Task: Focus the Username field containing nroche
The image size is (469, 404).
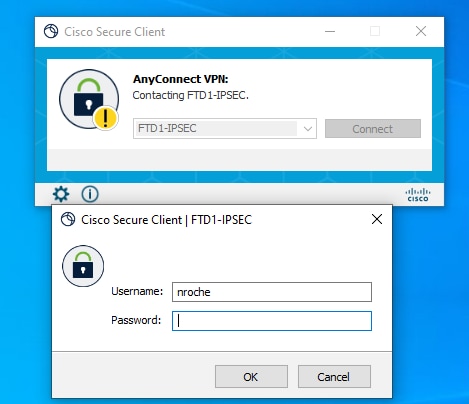Action: 272,292
